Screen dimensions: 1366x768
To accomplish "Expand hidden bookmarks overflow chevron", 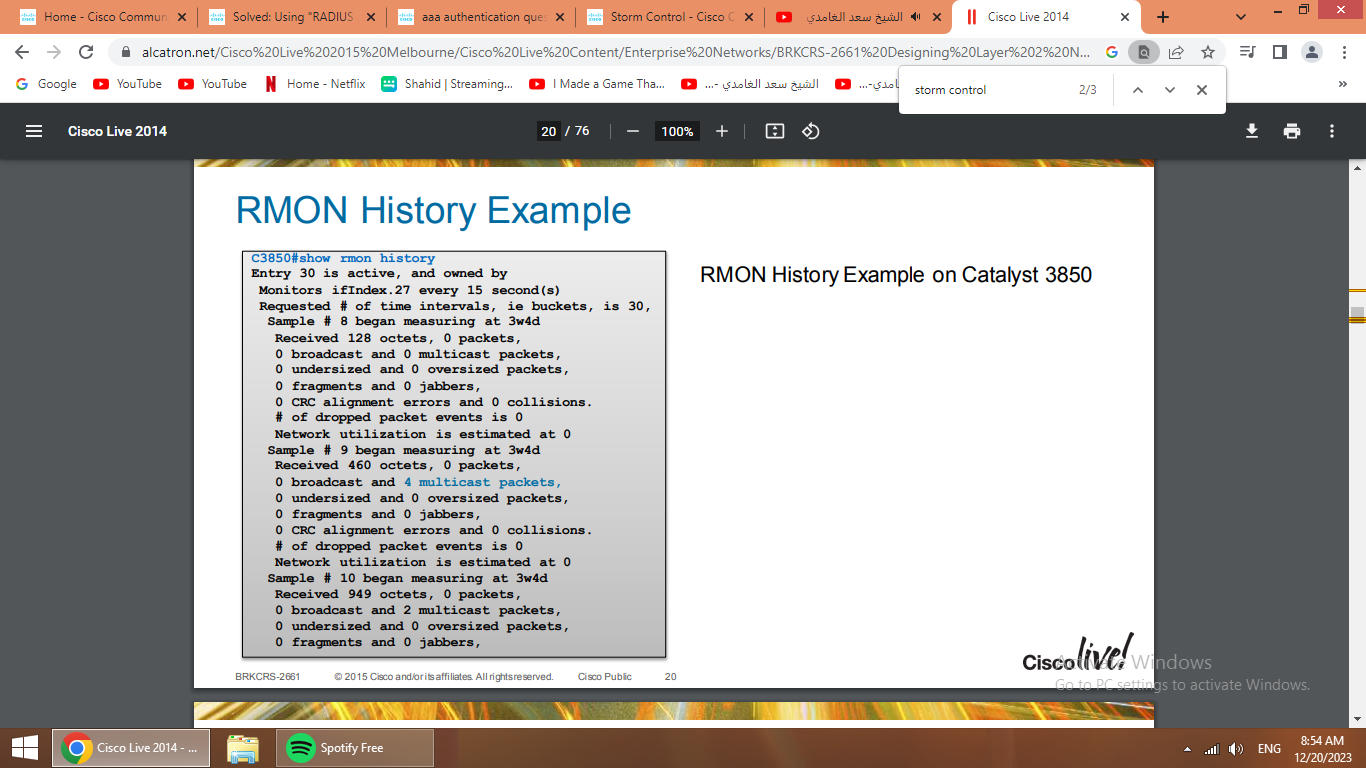I will point(1342,85).
